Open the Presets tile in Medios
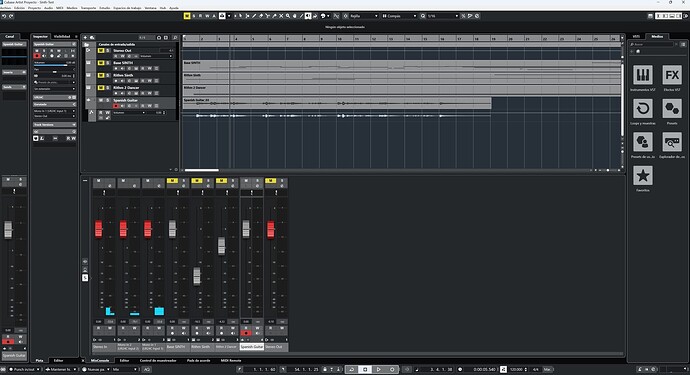The width and height of the screenshot is (690, 375). pyautogui.click(x=672, y=108)
